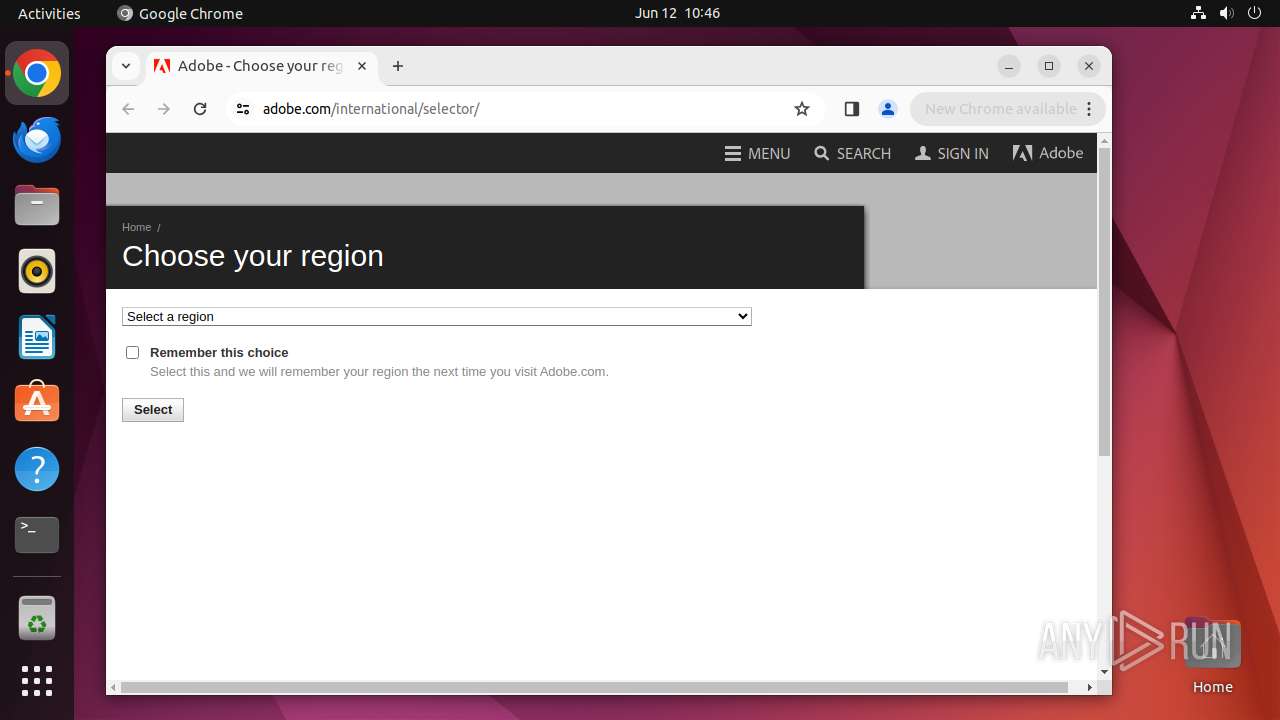This screenshot has height=720, width=1280.
Task: Minimize the Chrome window
Action: 1009,66
